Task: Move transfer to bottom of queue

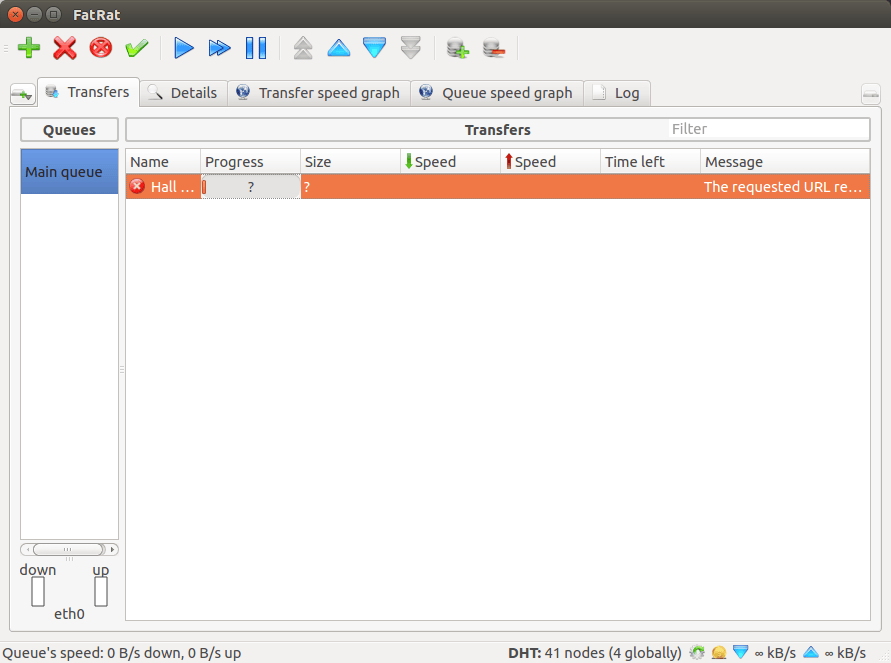Action: tap(410, 48)
